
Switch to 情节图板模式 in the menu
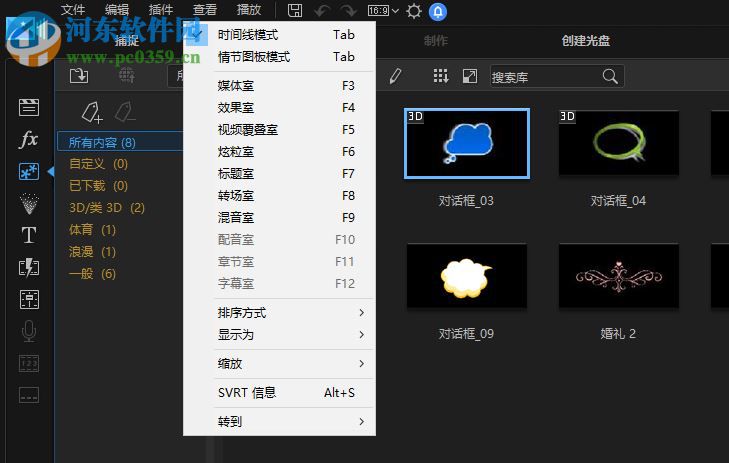(279, 57)
